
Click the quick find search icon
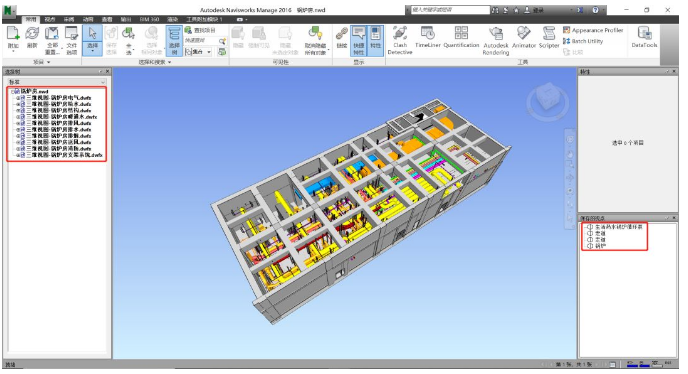[222, 41]
